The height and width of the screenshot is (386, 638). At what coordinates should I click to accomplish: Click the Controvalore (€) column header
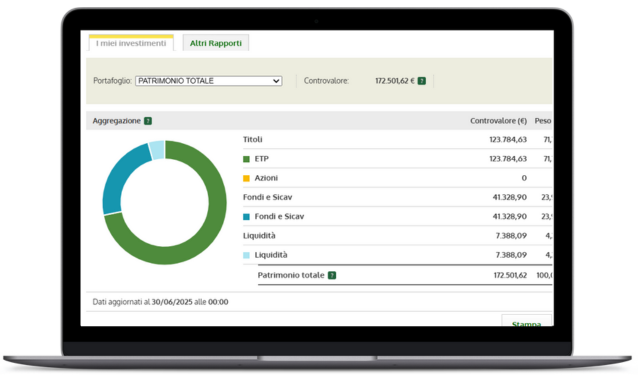[498, 121]
